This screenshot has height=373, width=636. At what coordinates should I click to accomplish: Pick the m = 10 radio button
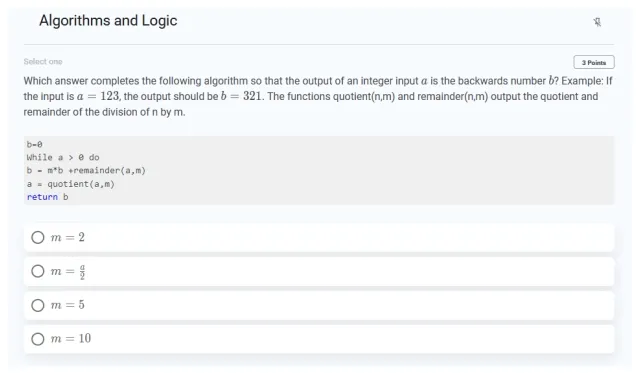pos(38,339)
